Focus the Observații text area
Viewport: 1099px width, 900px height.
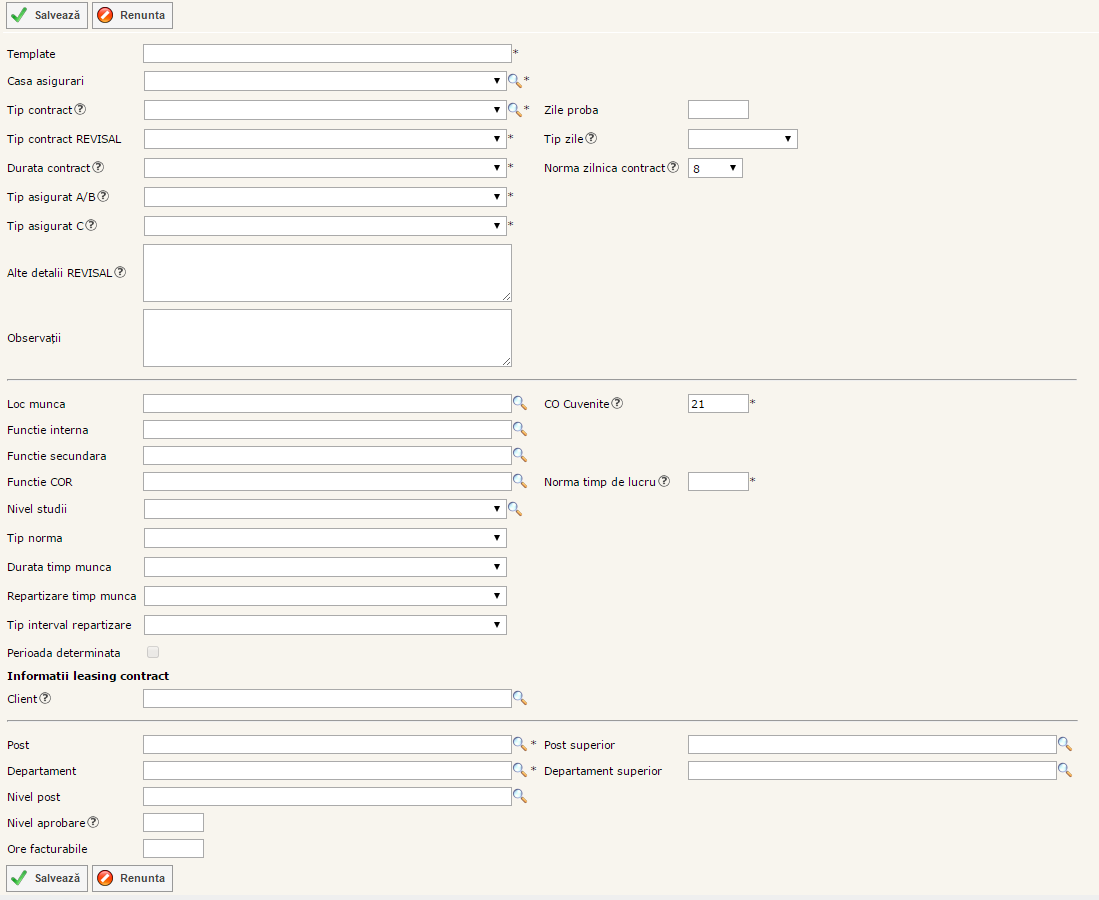tap(327, 338)
